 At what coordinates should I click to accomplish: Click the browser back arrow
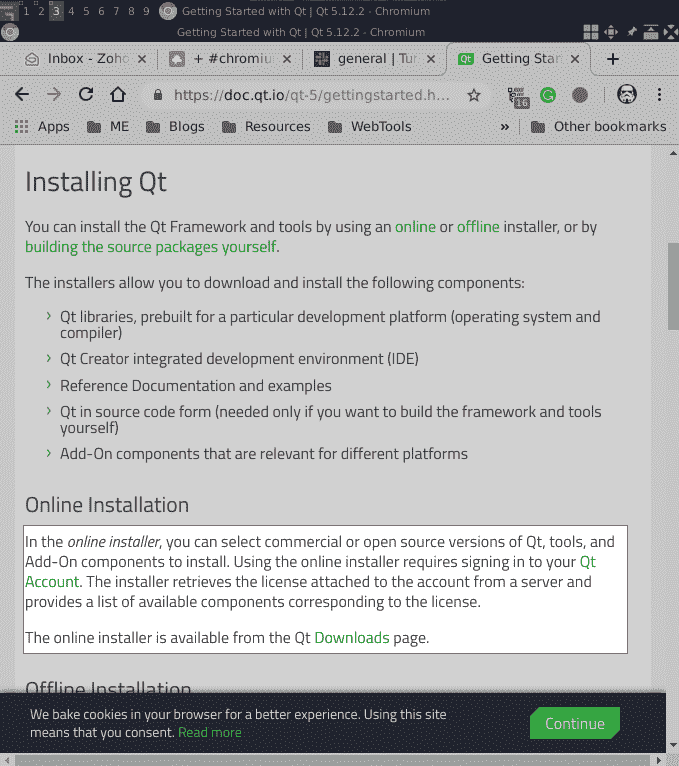coord(22,95)
